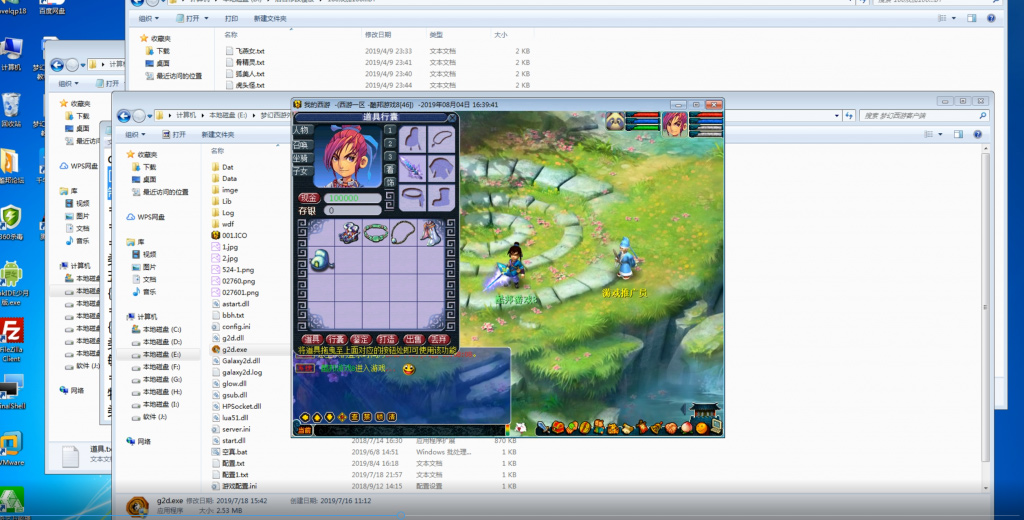The height and width of the screenshot is (520, 1024).
Task: Click the 游戏推广员 NPC character
Action: [626, 260]
